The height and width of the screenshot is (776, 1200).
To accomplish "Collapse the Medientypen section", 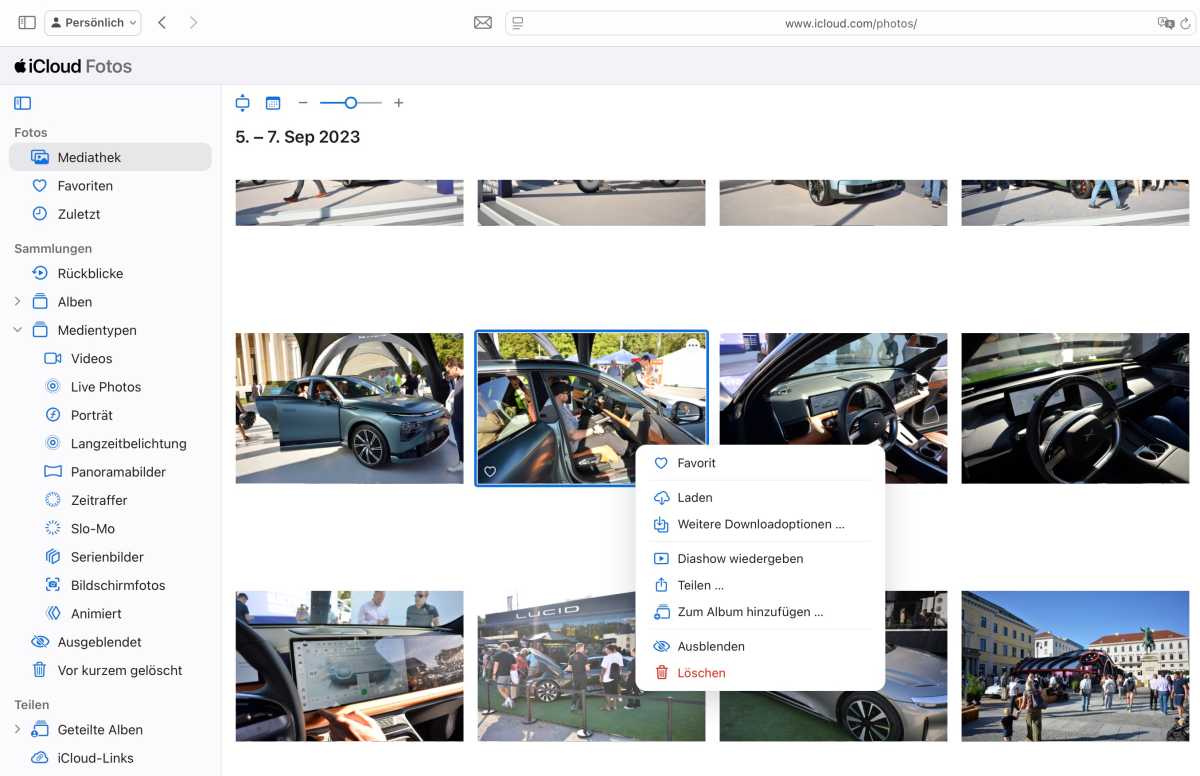I will coord(17,330).
